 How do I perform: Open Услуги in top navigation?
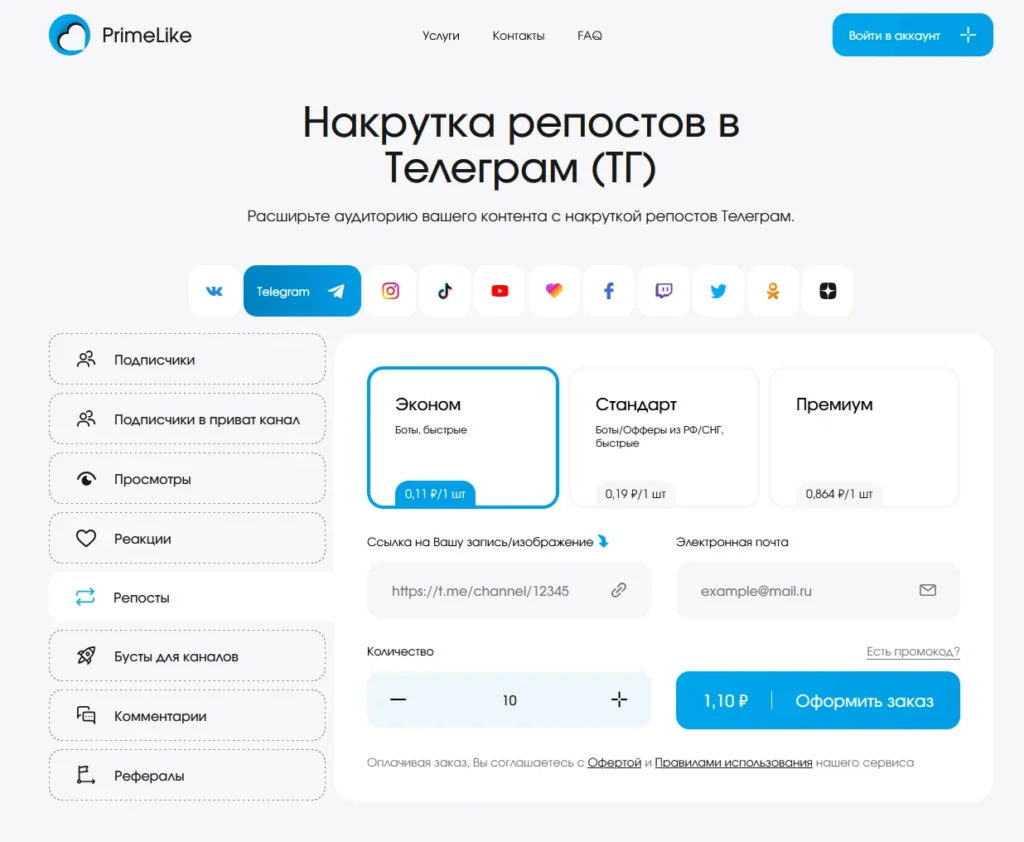[x=441, y=36]
